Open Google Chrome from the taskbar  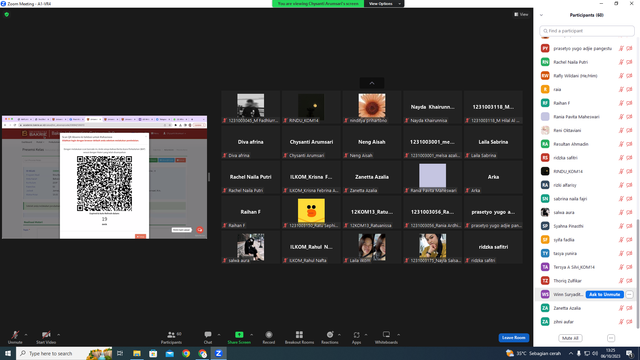pyautogui.click(x=186, y=353)
